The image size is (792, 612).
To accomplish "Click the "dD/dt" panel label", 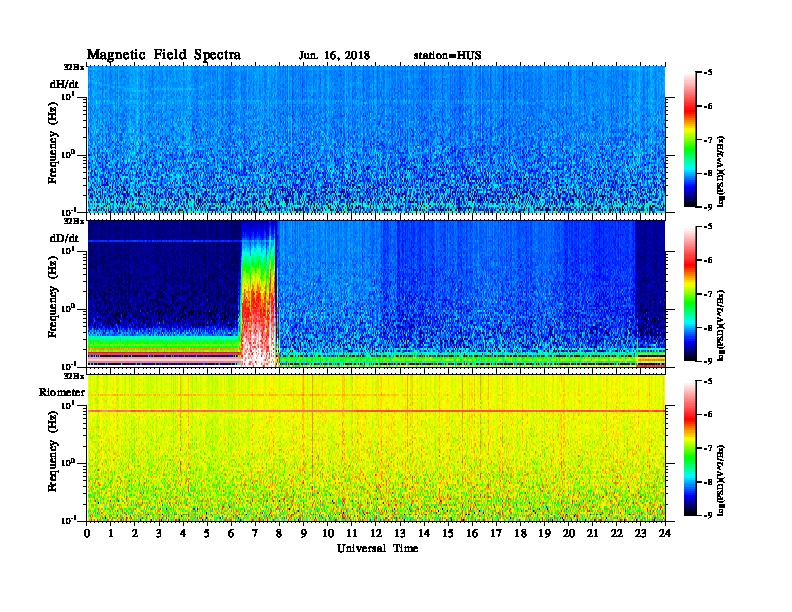I will 64,238.
